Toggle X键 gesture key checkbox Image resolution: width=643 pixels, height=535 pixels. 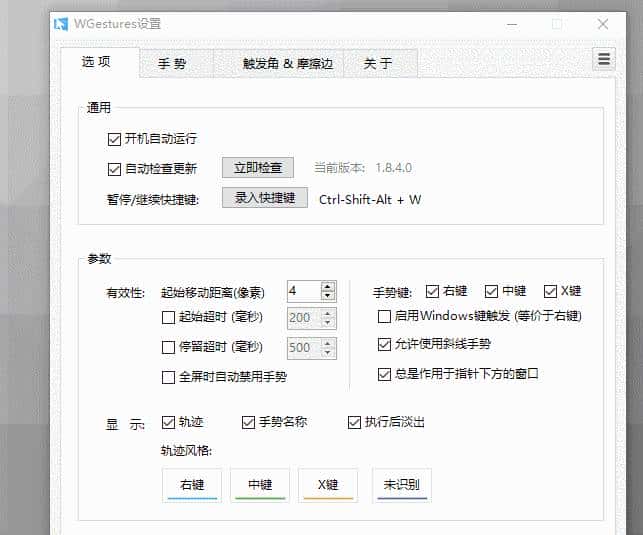pos(550,291)
